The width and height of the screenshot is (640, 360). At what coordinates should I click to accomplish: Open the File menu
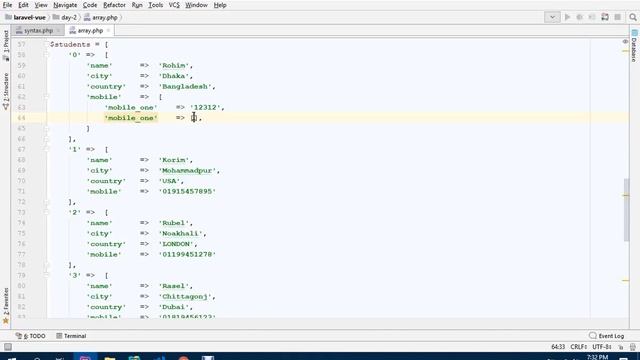click(x=7, y=5)
